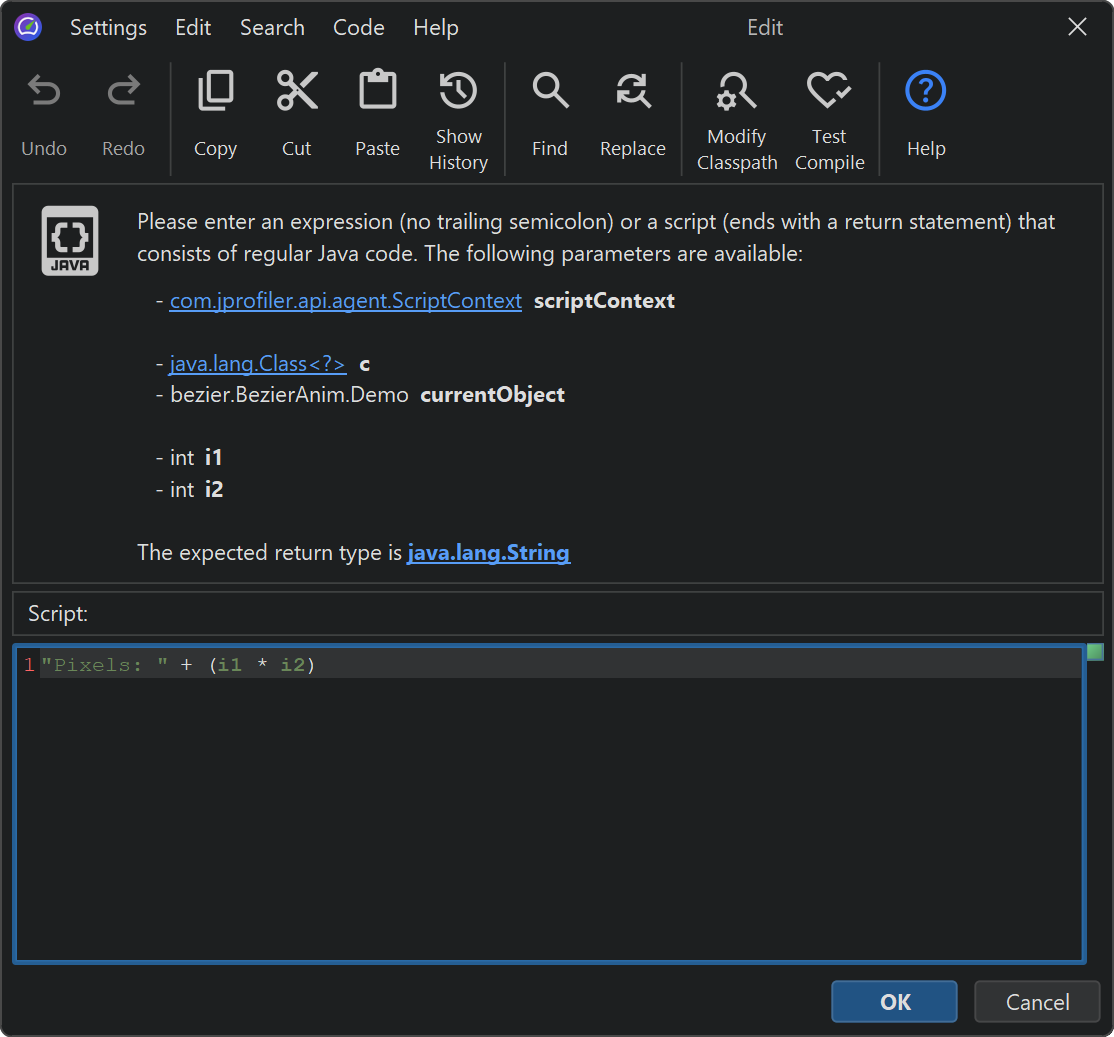
Task: Open the Replace tool
Action: [x=632, y=93]
